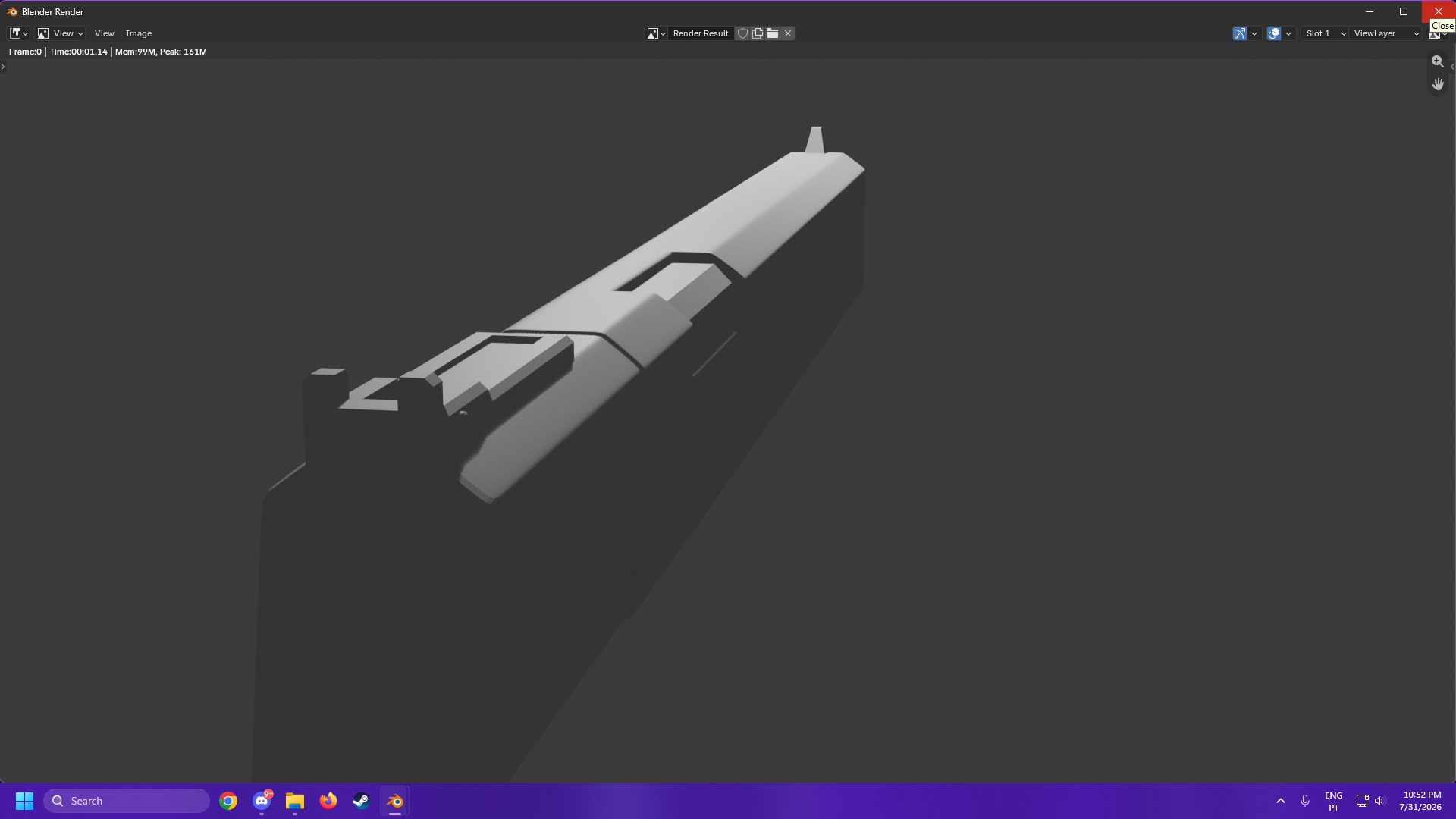
Task: Switch ENG PT input language
Action: [1334, 801]
